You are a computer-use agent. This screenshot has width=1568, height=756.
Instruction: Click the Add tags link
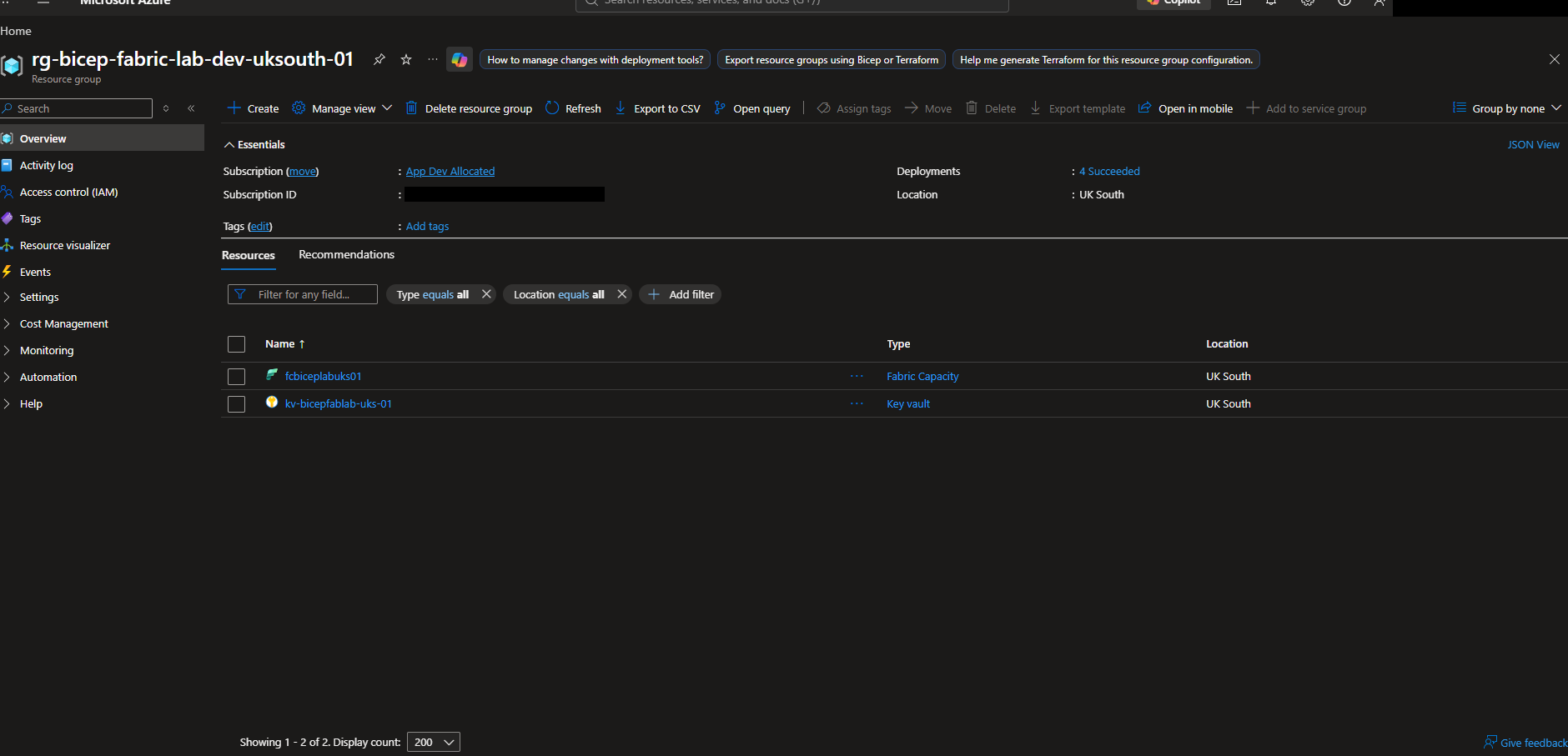pyautogui.click(x=427, y=226)
